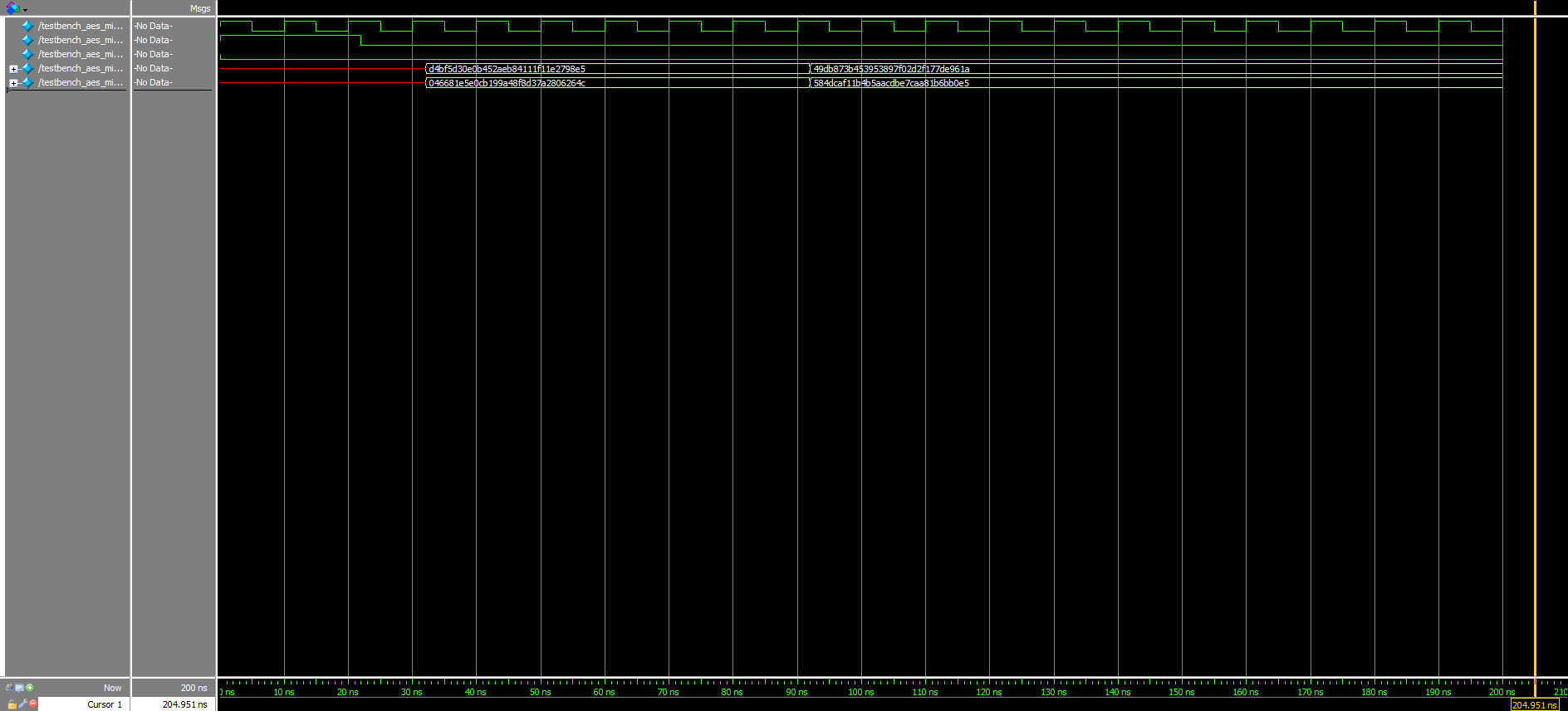Select the first testbench_aes signal row
This screenshot has width=1568, height=711.
[80, 26]
